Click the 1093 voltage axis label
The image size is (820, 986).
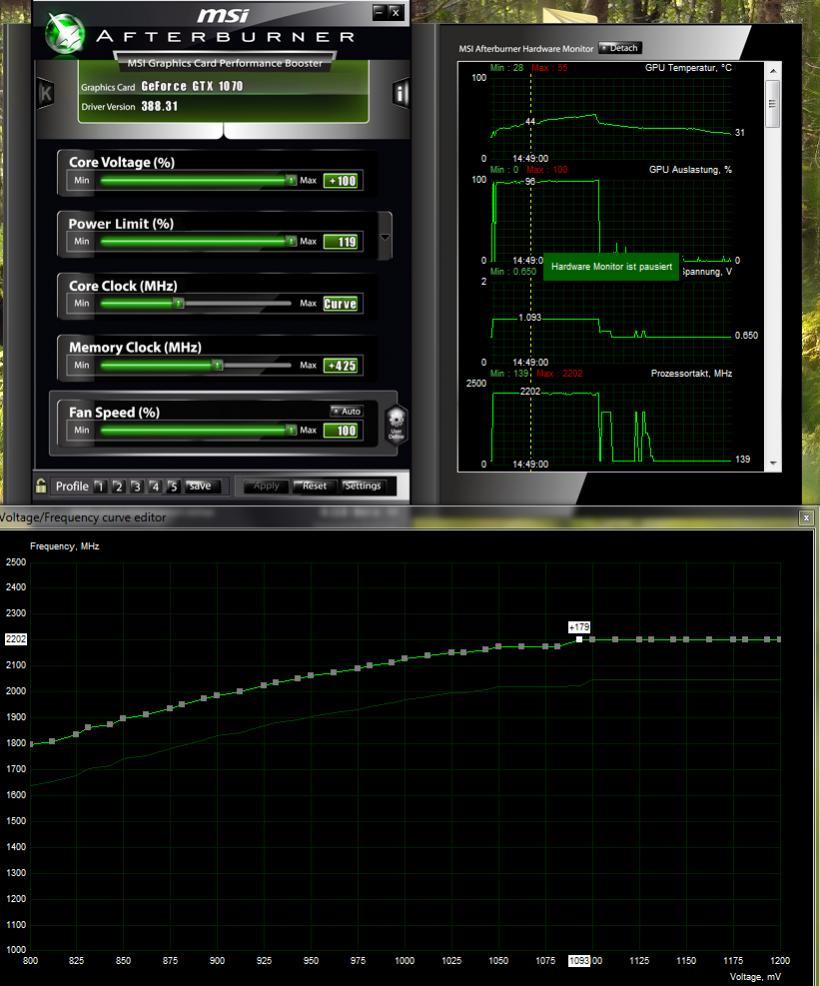tap(579, 961)
